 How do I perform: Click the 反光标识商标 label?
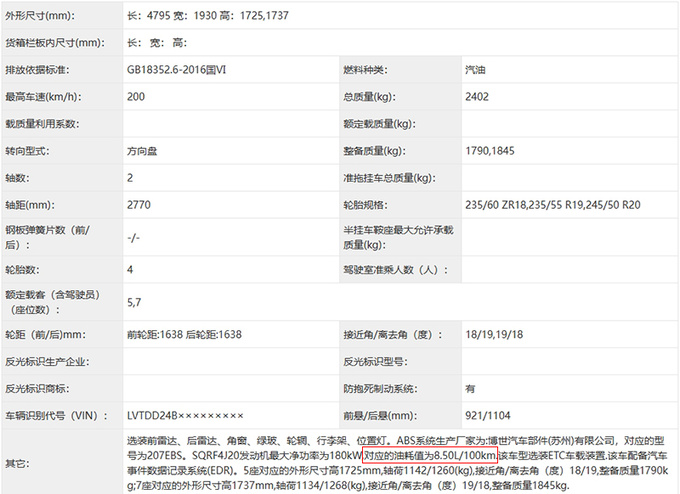[37, 389]
